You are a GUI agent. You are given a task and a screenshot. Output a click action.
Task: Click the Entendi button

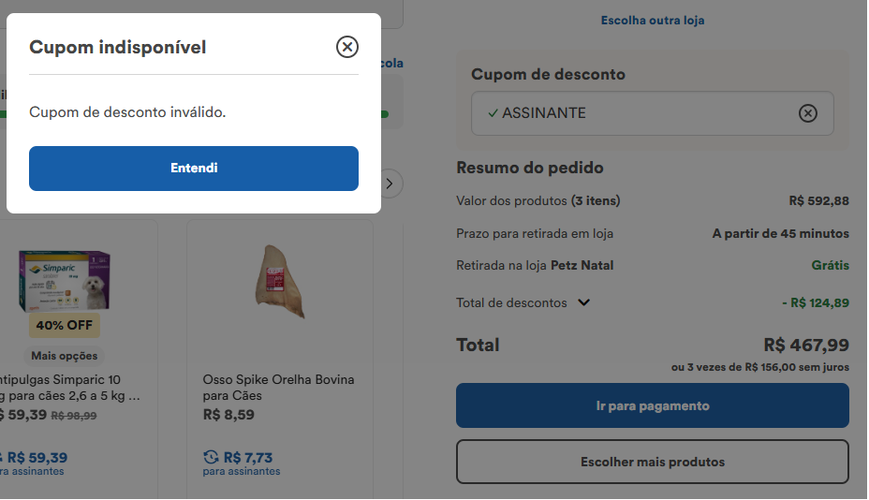coord(194,168)
